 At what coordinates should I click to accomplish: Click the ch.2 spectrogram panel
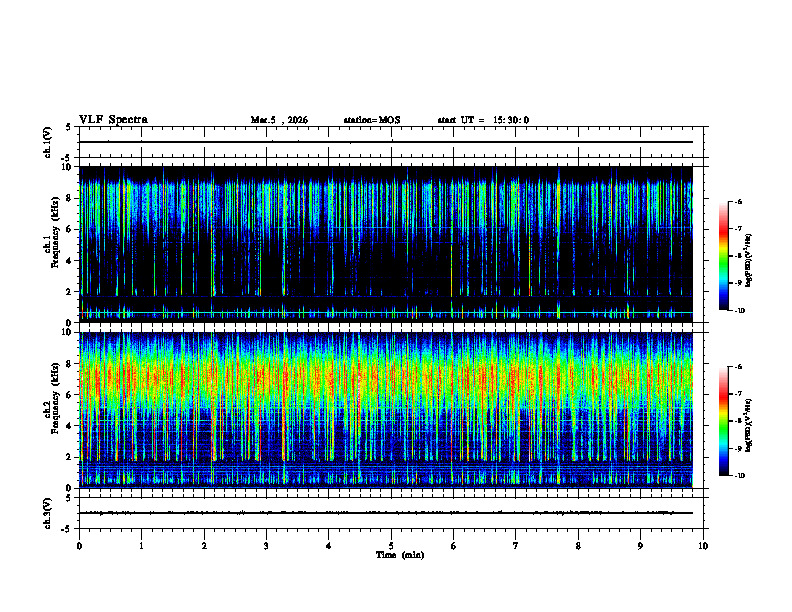386,410
